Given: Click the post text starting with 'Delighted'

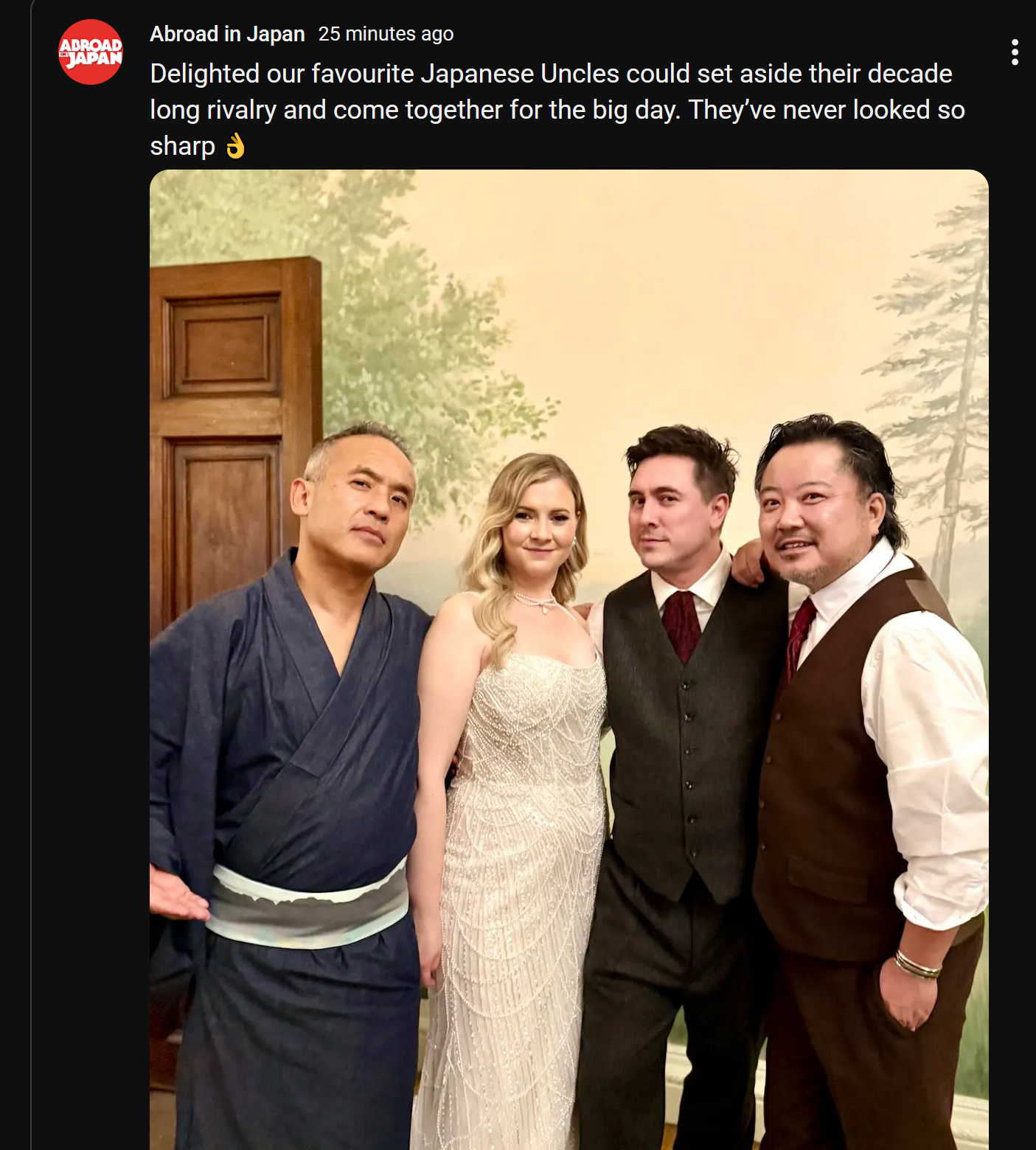Looking at the screenshot, I should pyautogui.click(x=557, y=110).
